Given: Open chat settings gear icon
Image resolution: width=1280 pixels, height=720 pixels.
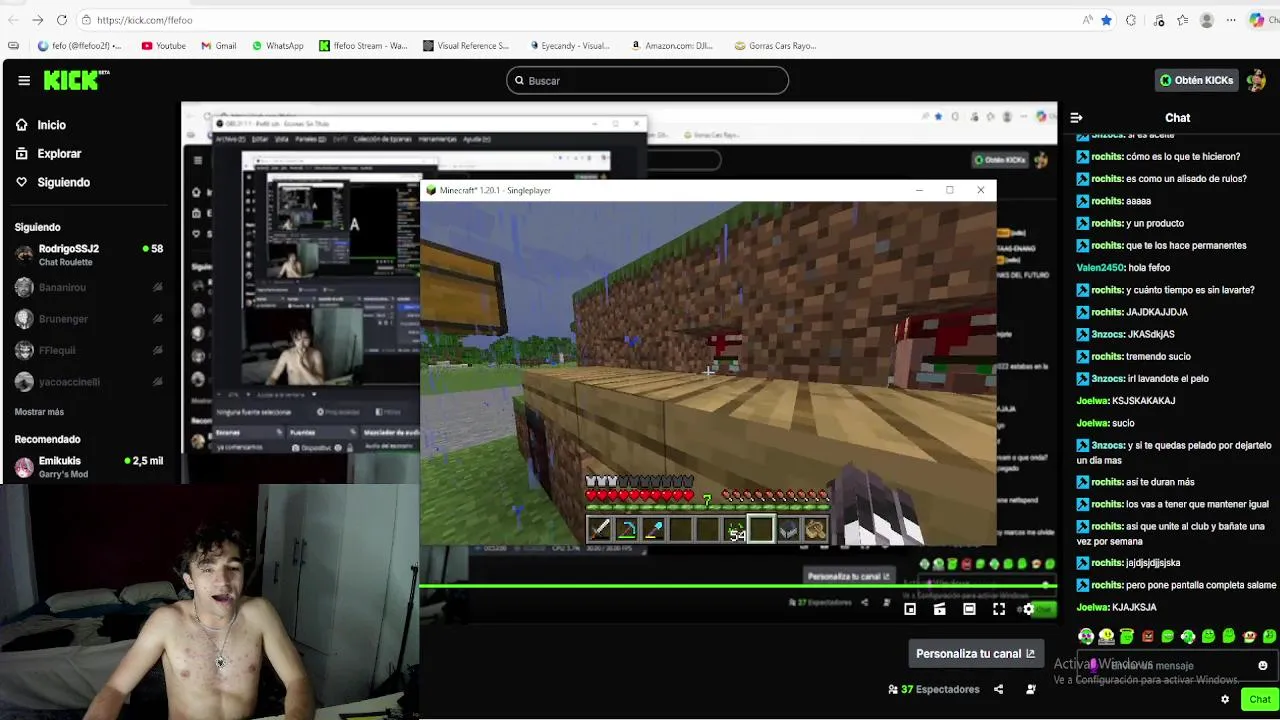Looking at the screenshot, I should coord(1225,700).
